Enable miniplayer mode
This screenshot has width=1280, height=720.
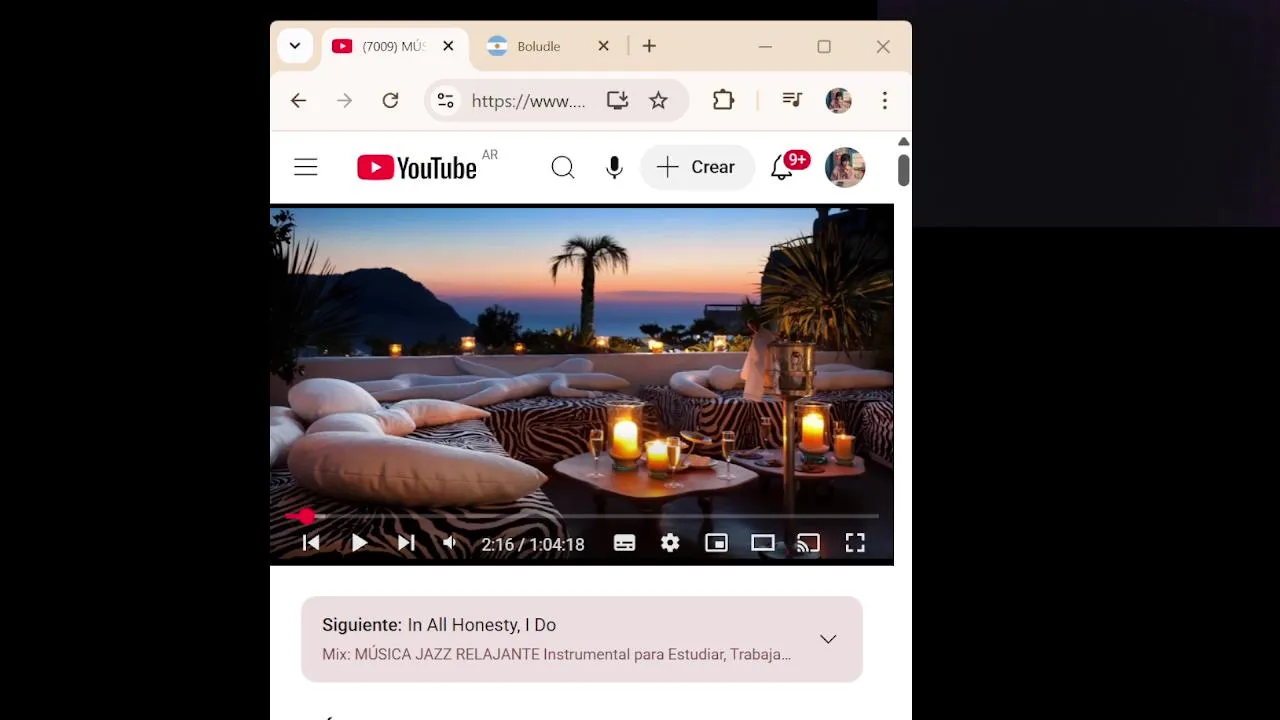(x=716, y=543)
